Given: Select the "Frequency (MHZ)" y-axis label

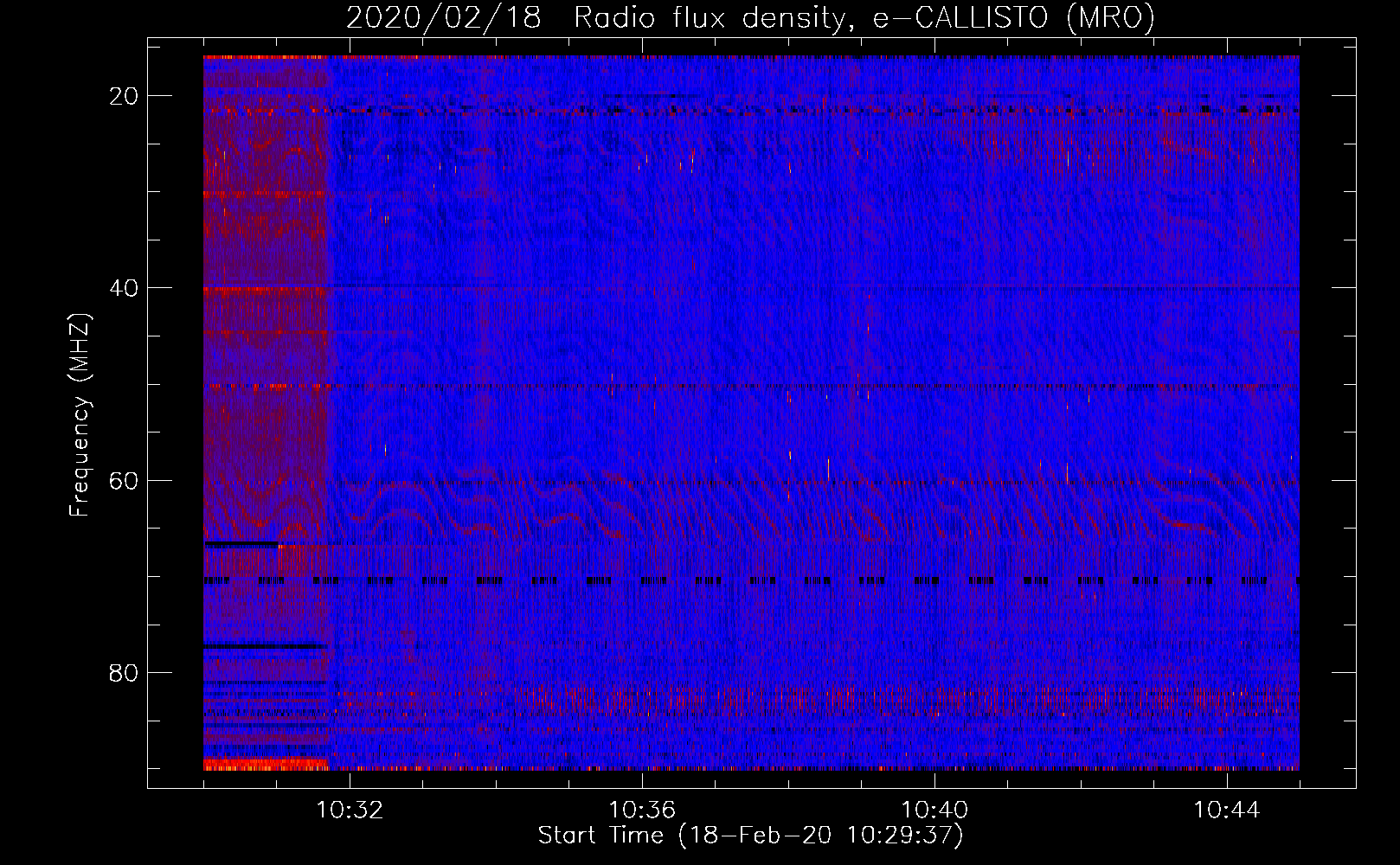Looking at the screenshot, I should [x=79, y=415].
